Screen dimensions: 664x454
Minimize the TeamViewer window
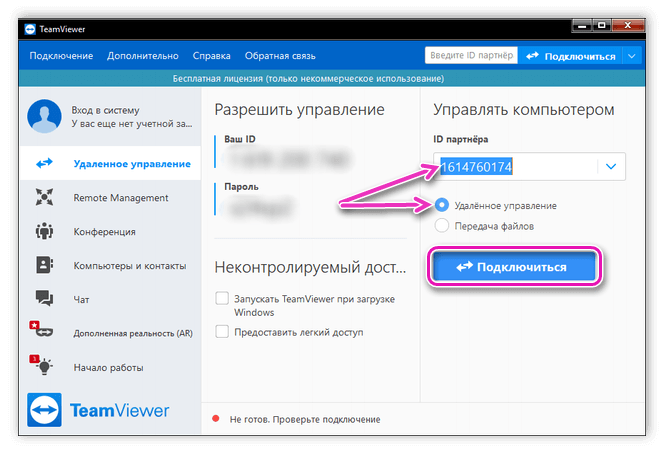tap(582, 26)
